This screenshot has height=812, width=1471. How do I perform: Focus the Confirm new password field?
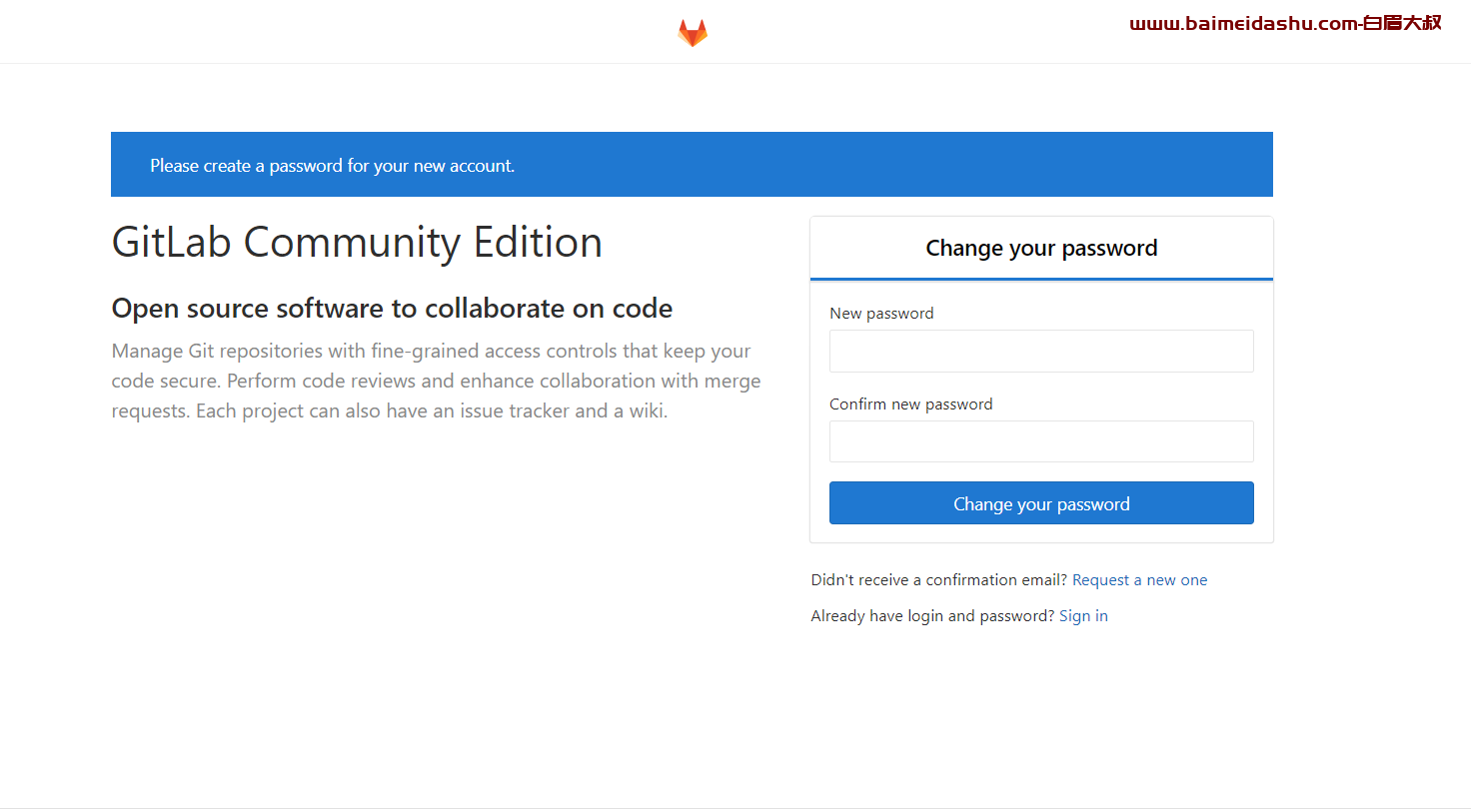pyautogui.click(x=1041, y=441)
